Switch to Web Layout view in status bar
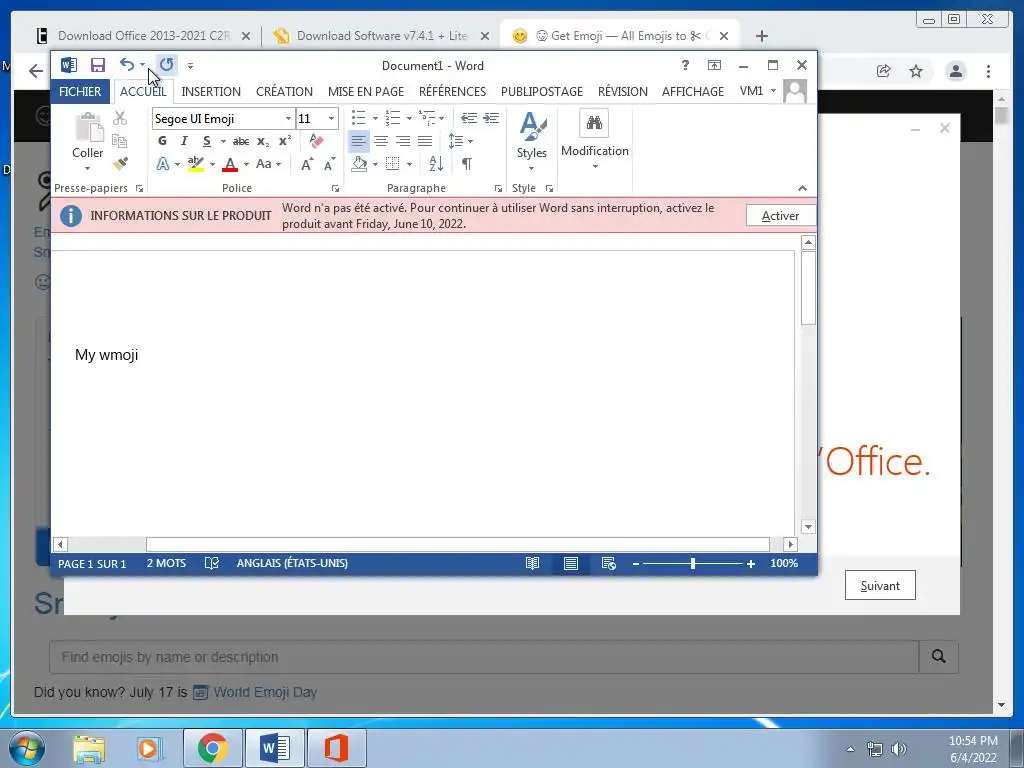Image resolution: width=1024 pixels, height=768 pixels. pyautogui.click(x=609, y=563)
